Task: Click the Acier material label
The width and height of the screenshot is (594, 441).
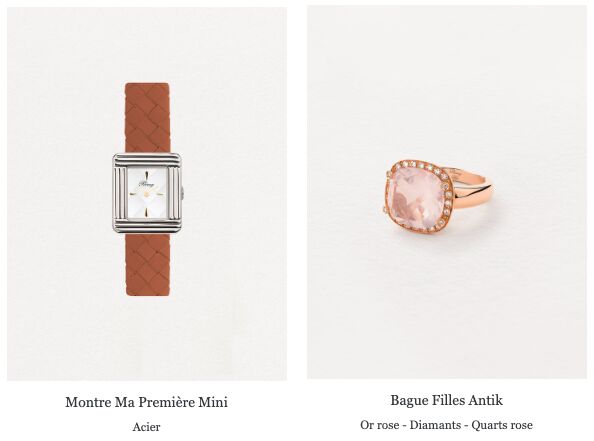Action: click(x=146, y=427)
